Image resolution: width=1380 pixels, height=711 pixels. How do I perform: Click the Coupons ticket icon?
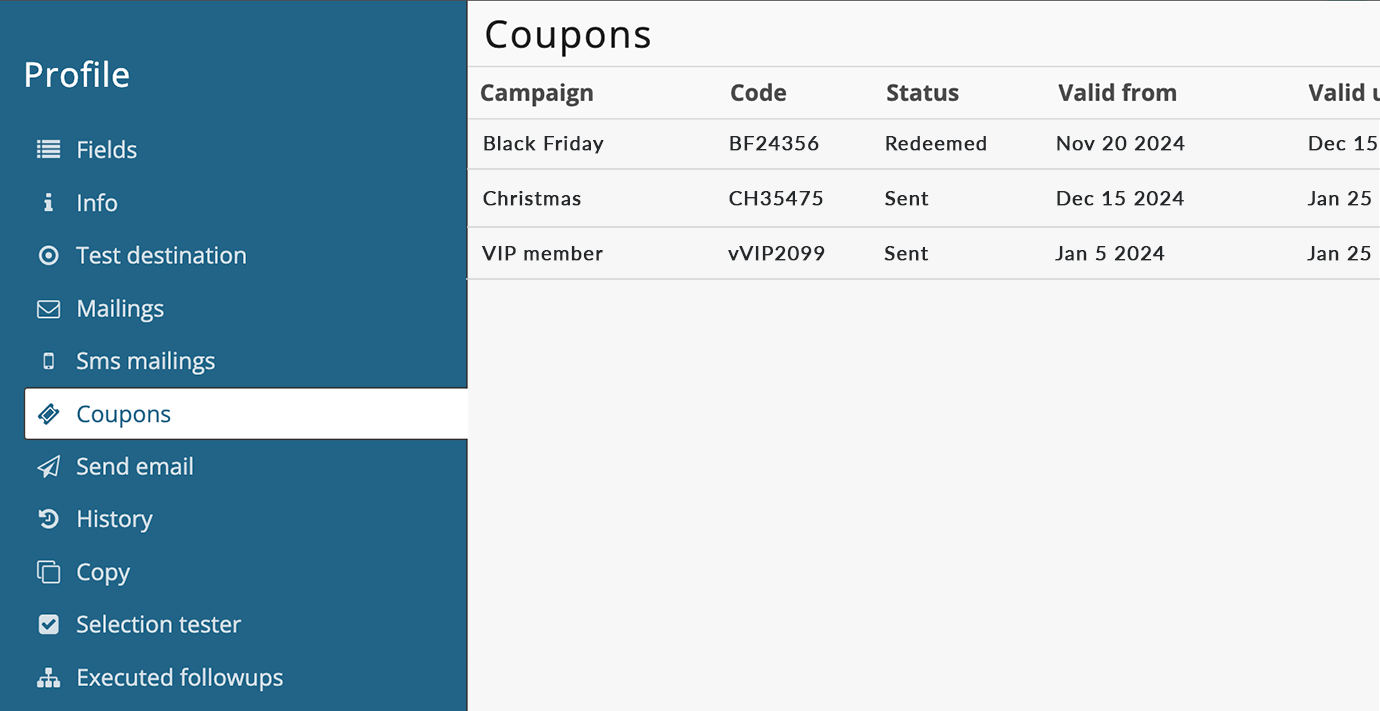(x=48, y=414)
